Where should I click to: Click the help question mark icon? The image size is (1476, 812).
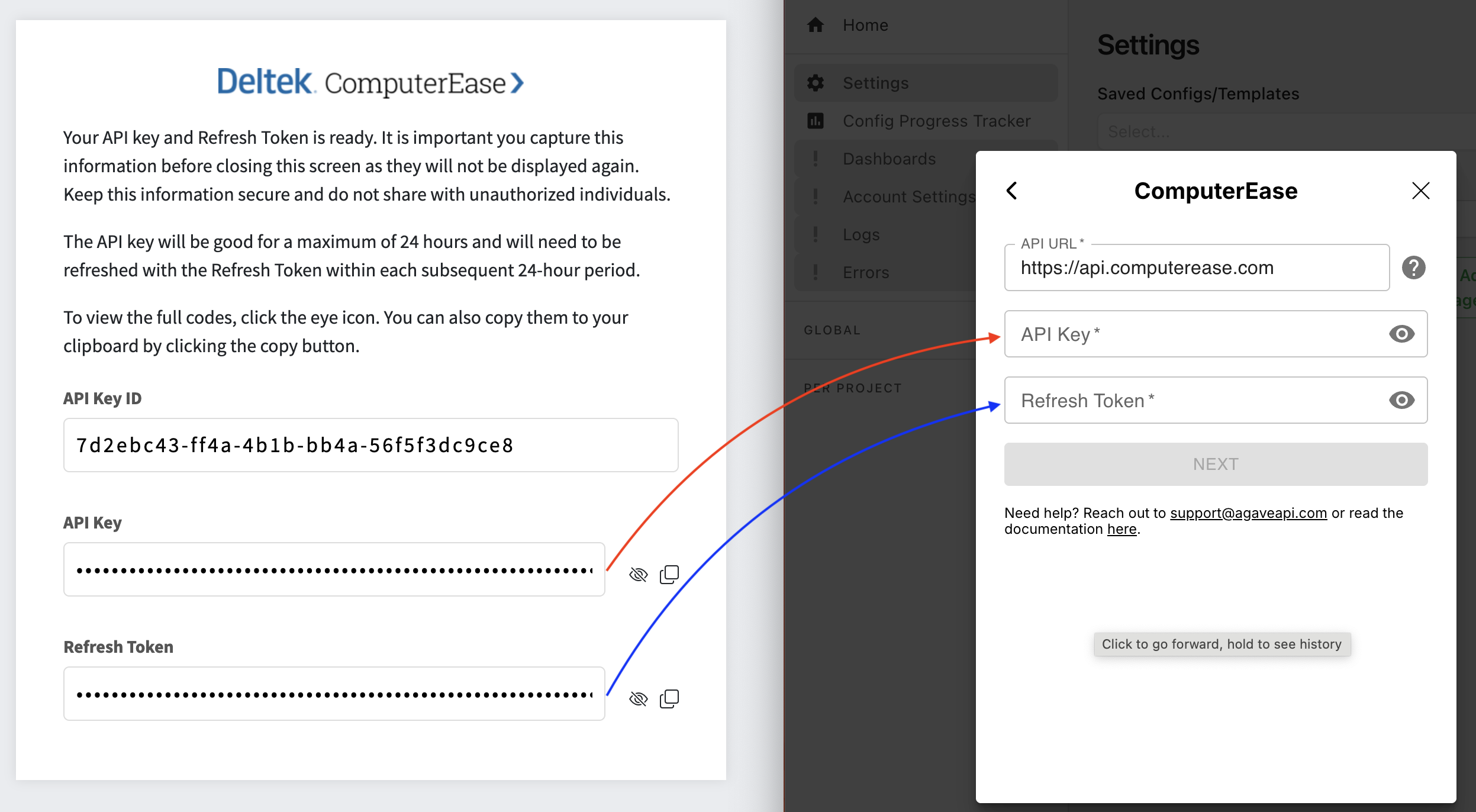coord(1414,268)
